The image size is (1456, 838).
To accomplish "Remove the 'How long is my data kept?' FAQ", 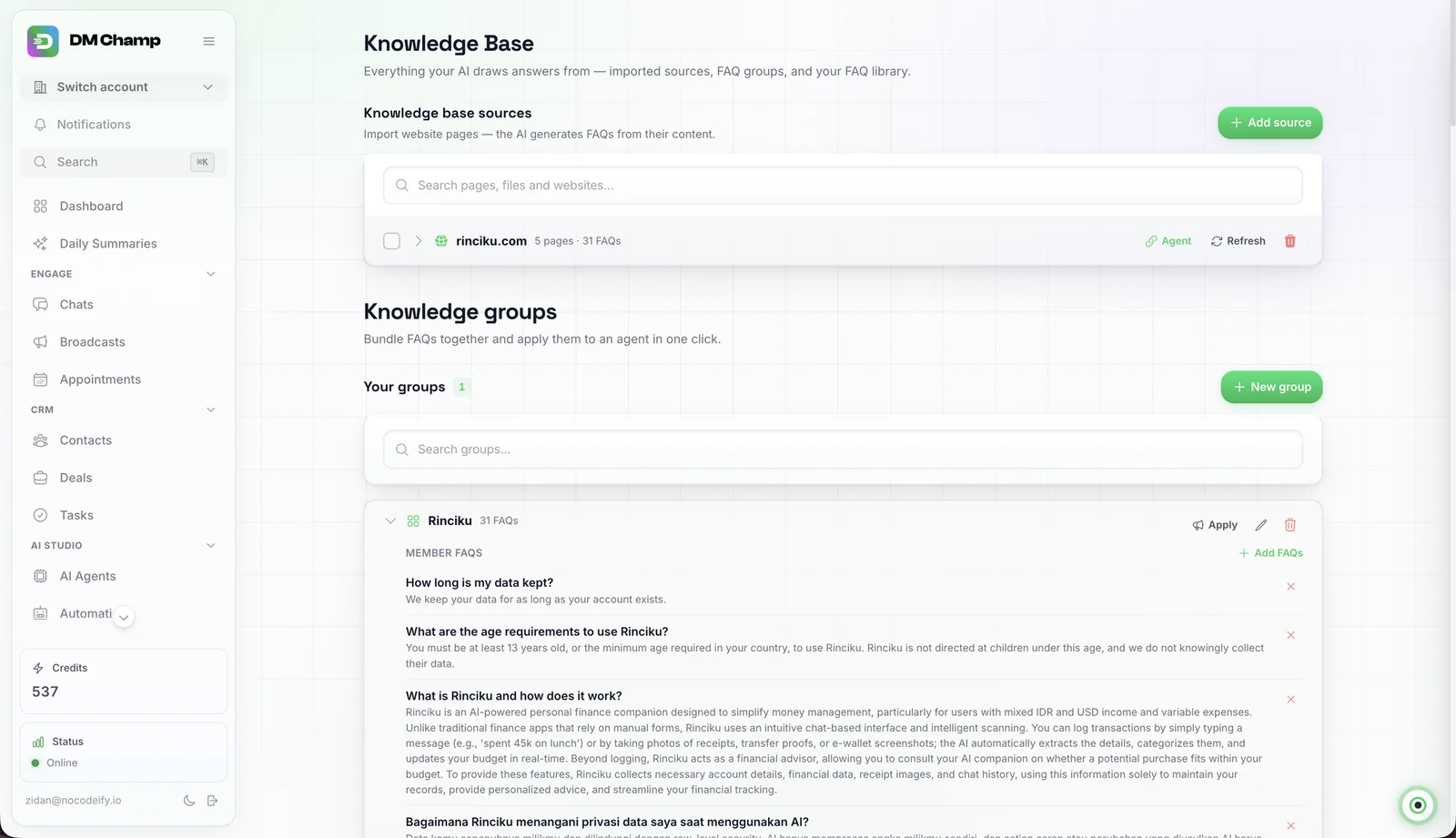I will click(x=1290, y=587).
